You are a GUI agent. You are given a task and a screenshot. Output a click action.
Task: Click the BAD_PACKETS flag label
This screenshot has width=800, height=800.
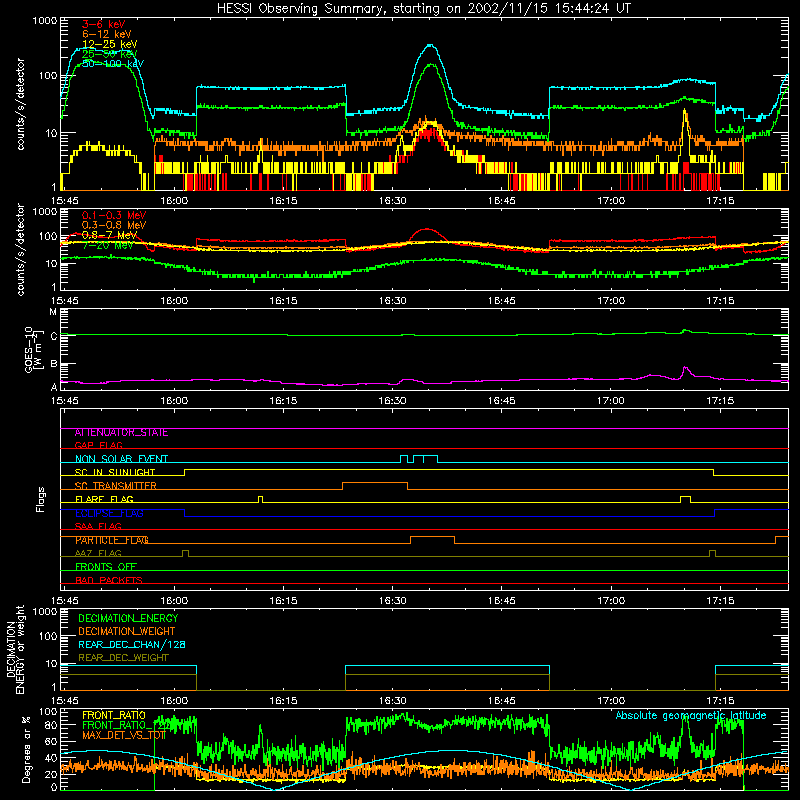point(109,580)
